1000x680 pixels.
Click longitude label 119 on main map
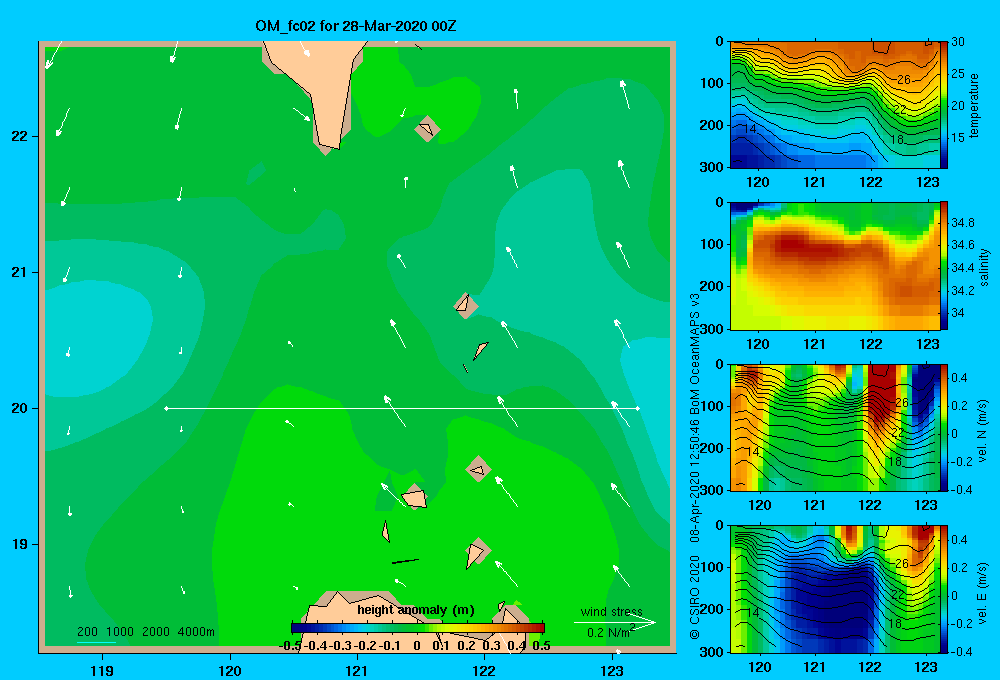click(102, 670)
